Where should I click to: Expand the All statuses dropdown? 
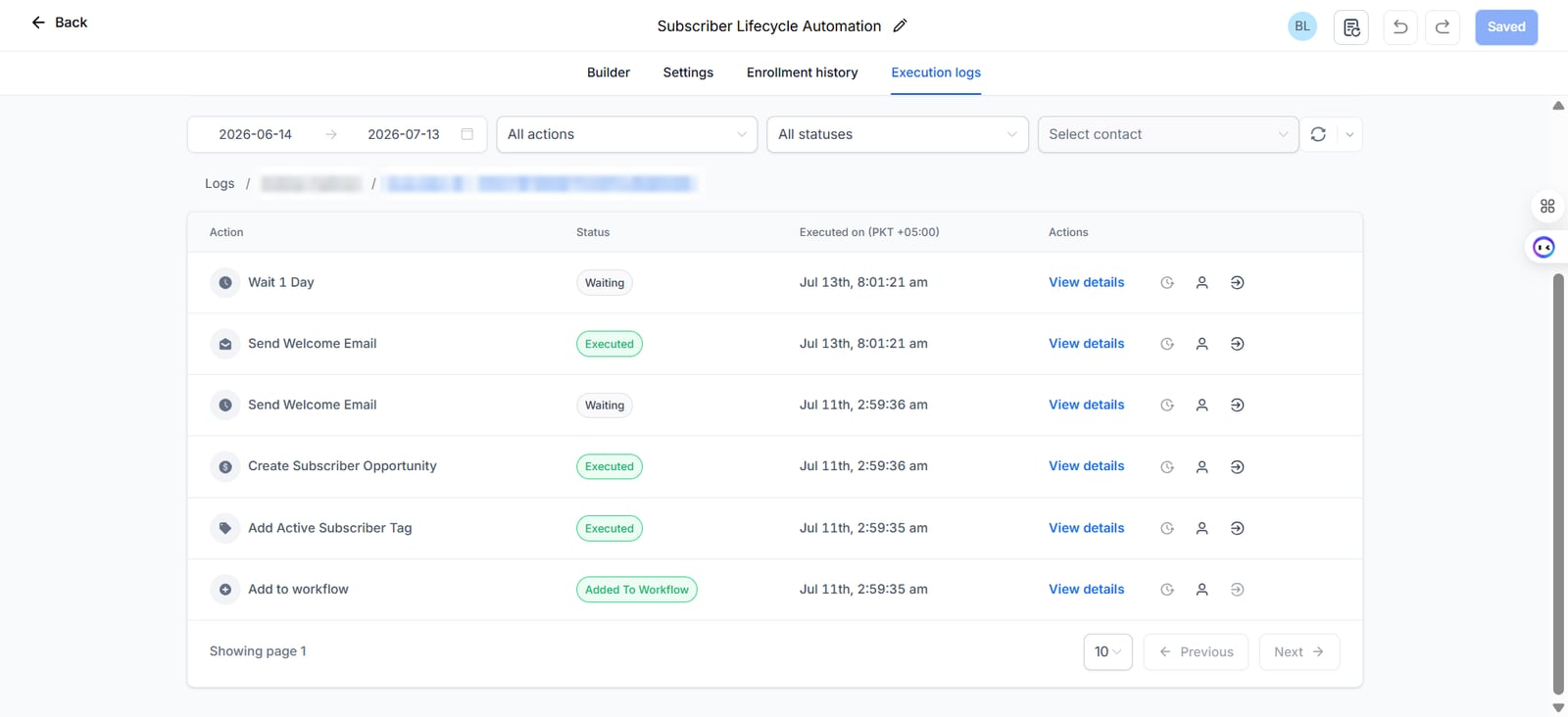[898, 134]
